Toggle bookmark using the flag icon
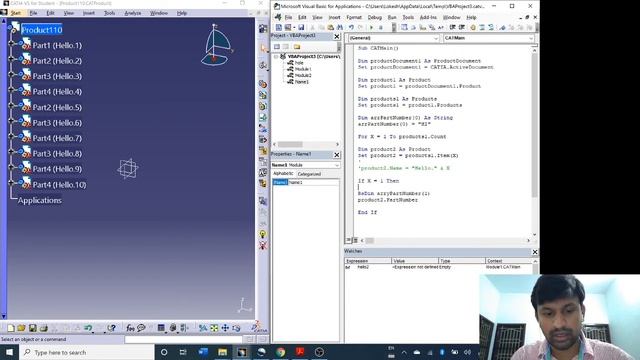Screen dimensions: 640x360 point(502,27)
